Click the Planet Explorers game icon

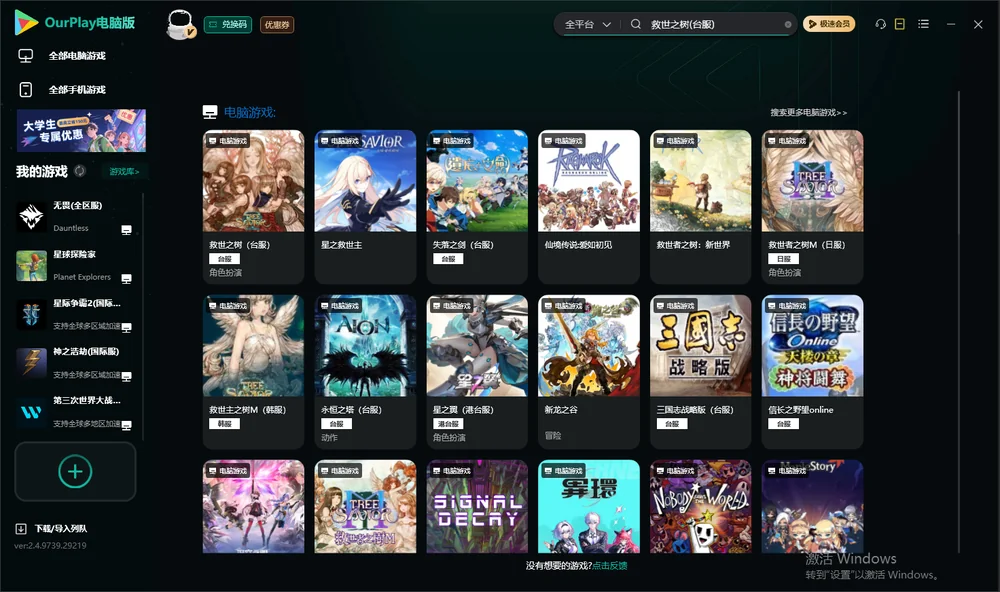tap(31, 266)
